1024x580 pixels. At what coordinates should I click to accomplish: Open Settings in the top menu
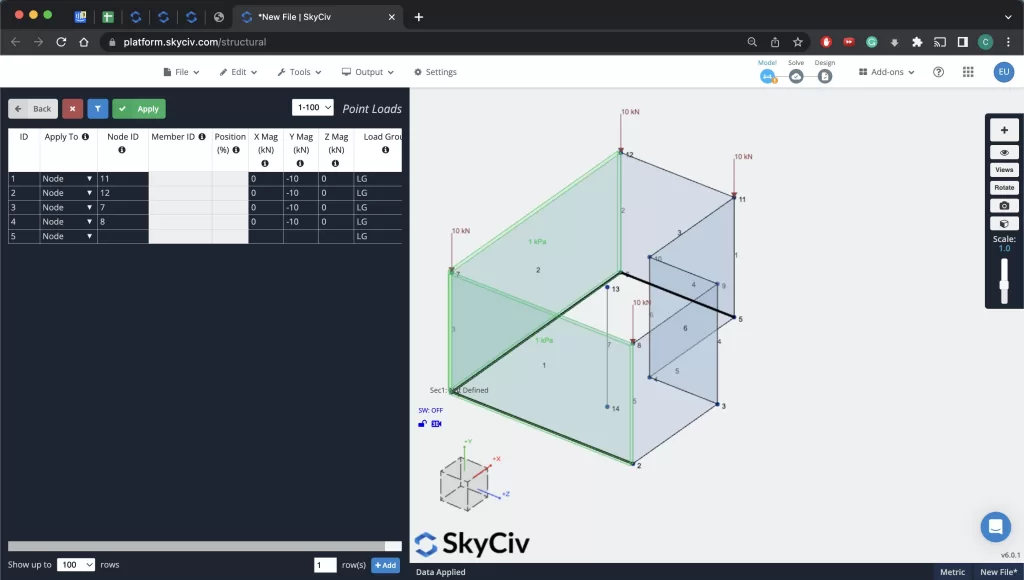(435, 72)
